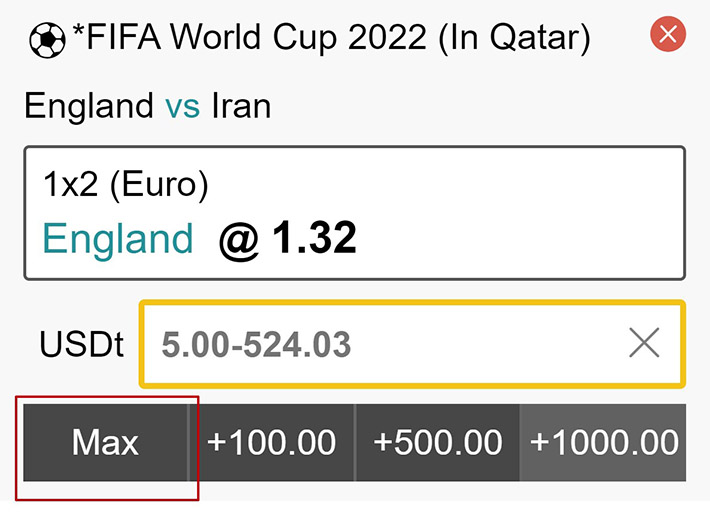Add +100.00 to the stake

(x=271, y=442)
